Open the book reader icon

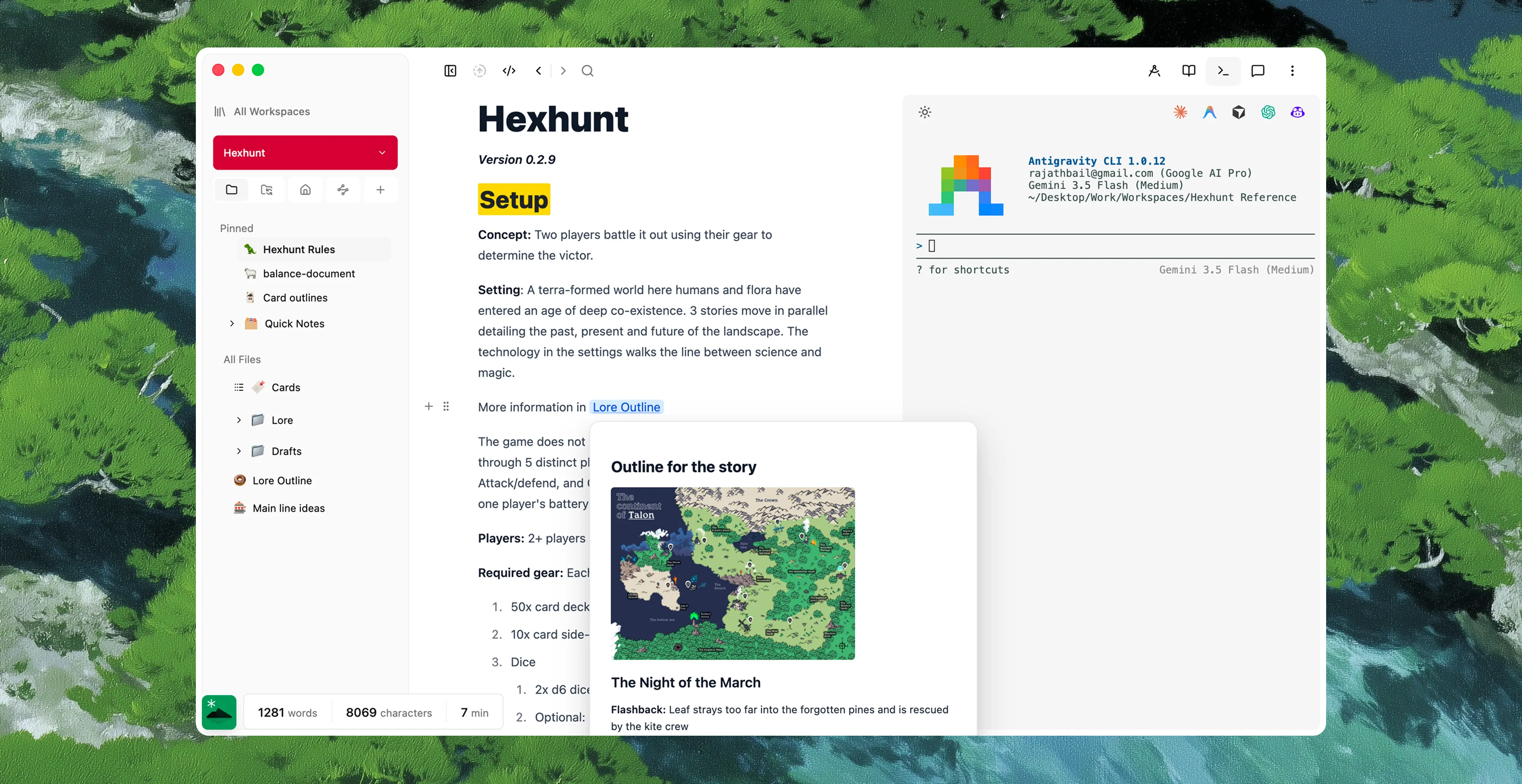(1189, 71)
